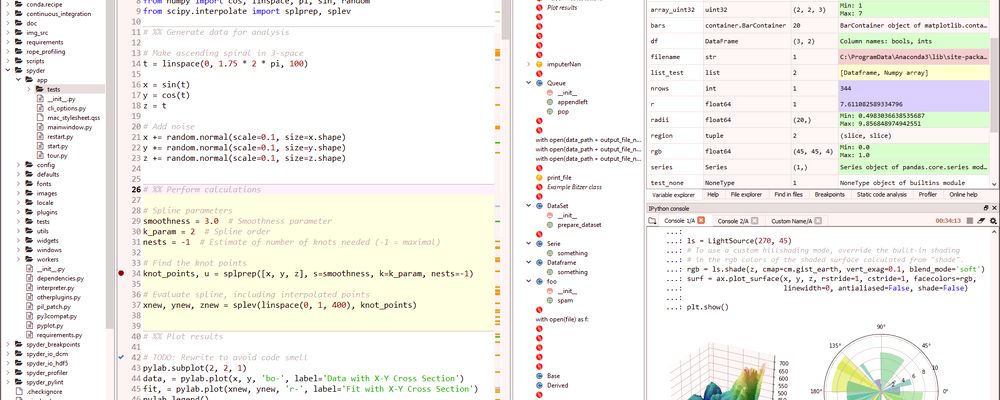Switch to the Variable explorer tab
This screenshot has height=400, width=1000.
pos(673,195)
